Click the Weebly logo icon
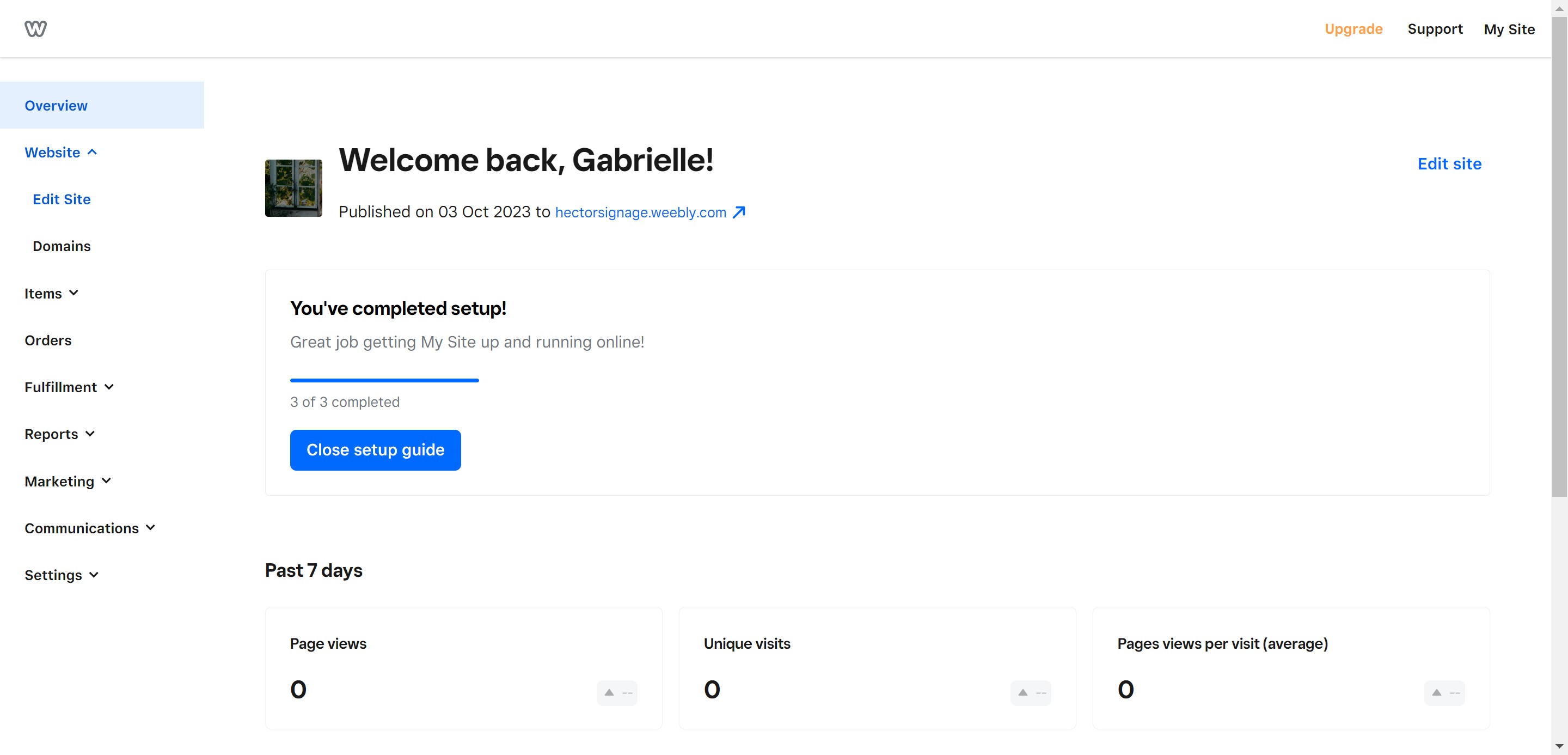 35,29
